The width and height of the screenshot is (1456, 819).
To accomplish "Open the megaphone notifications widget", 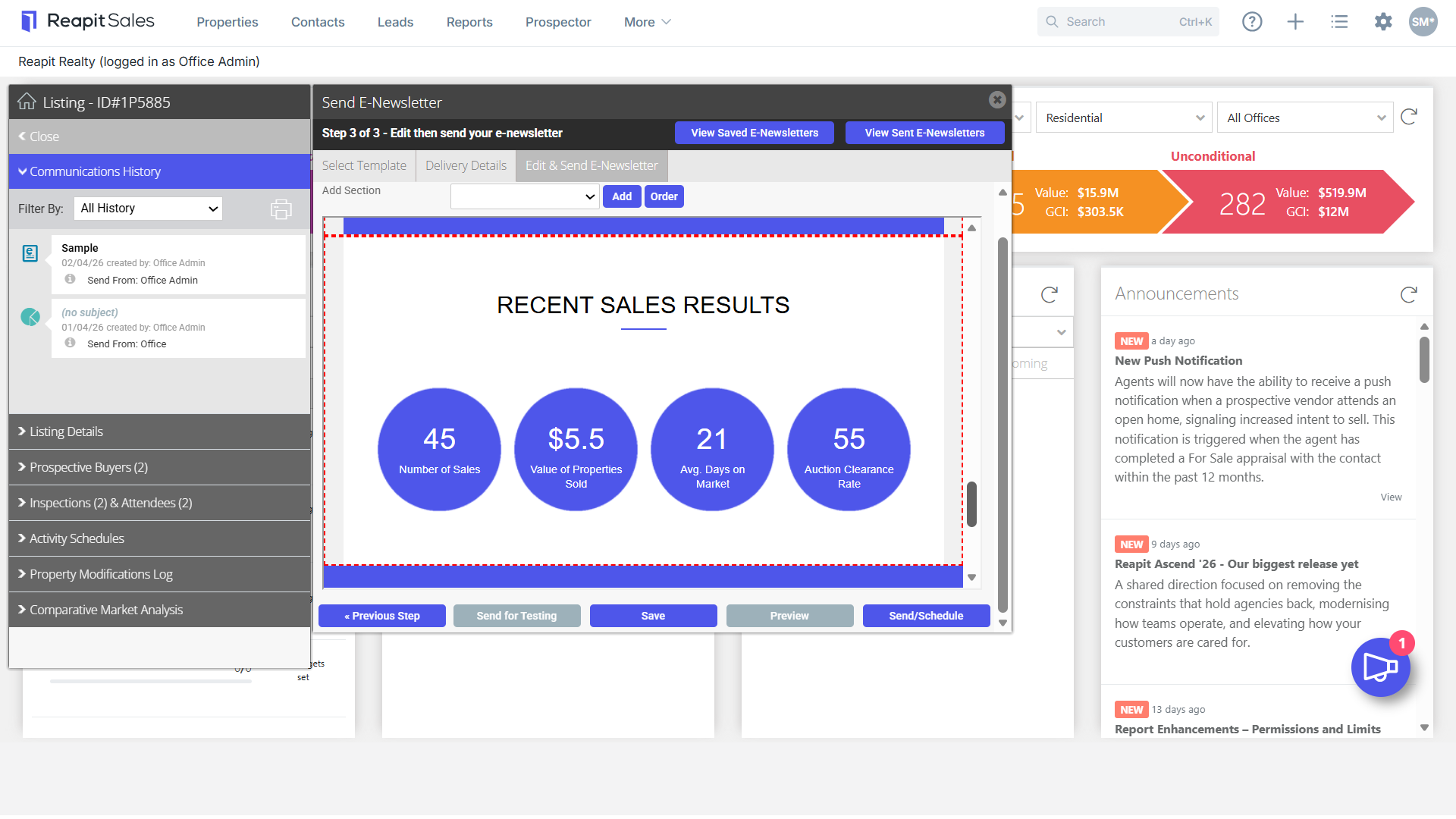I will (x=1380, y=667).
